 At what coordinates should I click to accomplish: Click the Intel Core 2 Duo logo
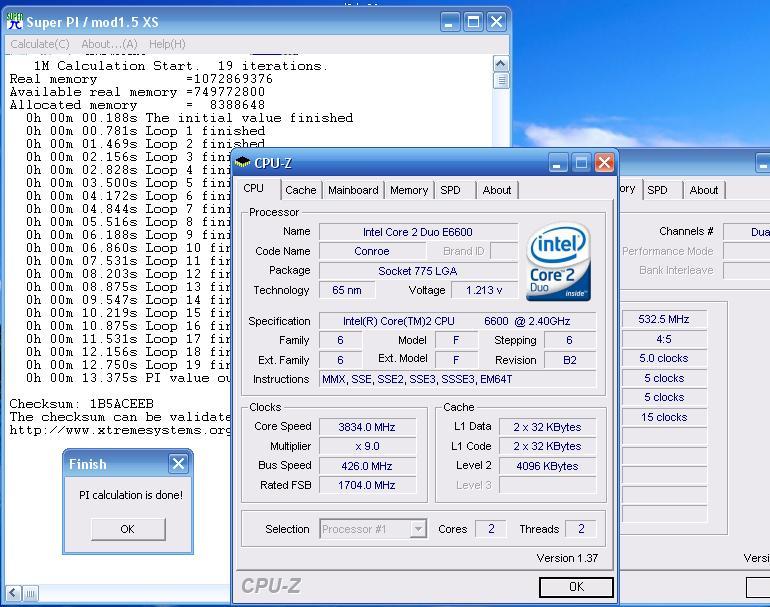pos(558,261)
